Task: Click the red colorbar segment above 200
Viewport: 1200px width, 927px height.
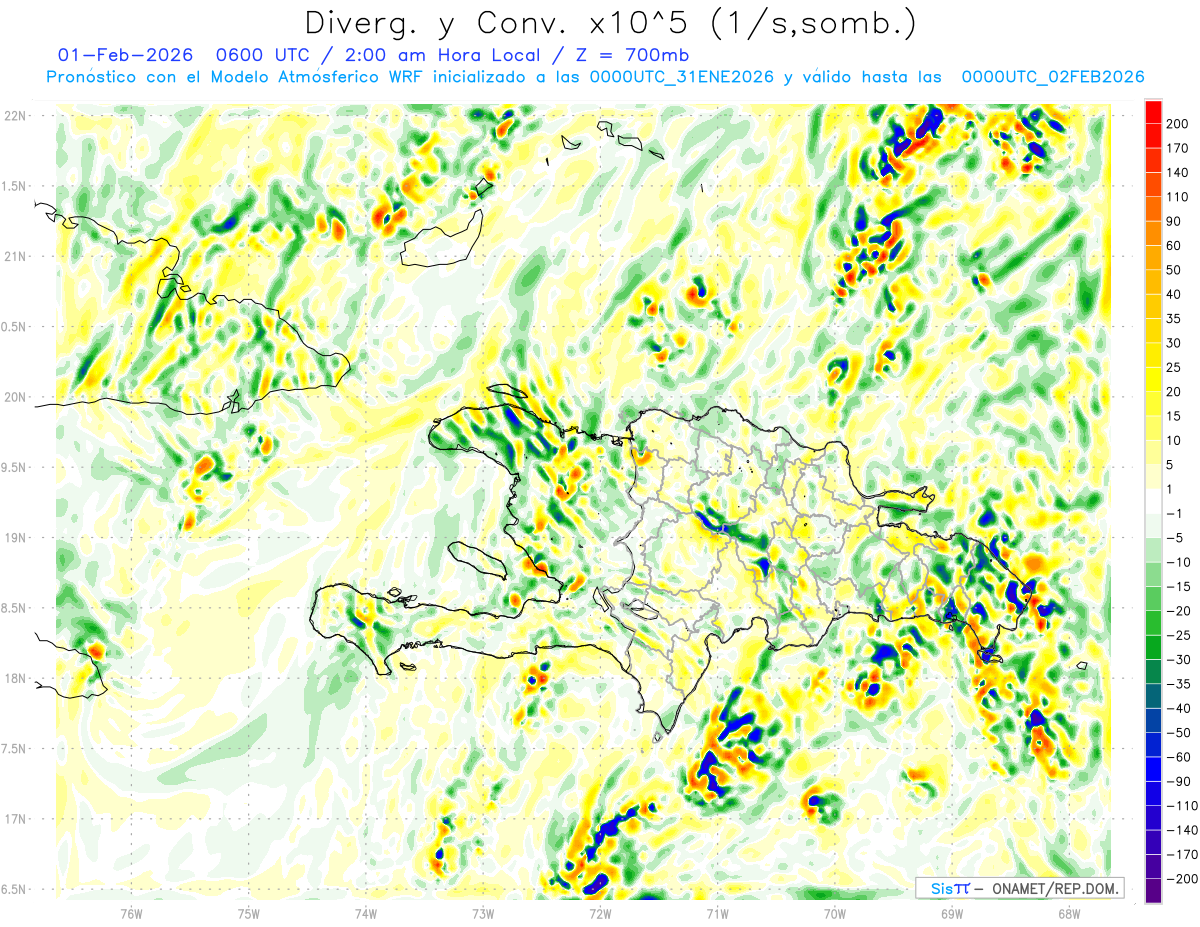Action: click(x=1153, y=112)
